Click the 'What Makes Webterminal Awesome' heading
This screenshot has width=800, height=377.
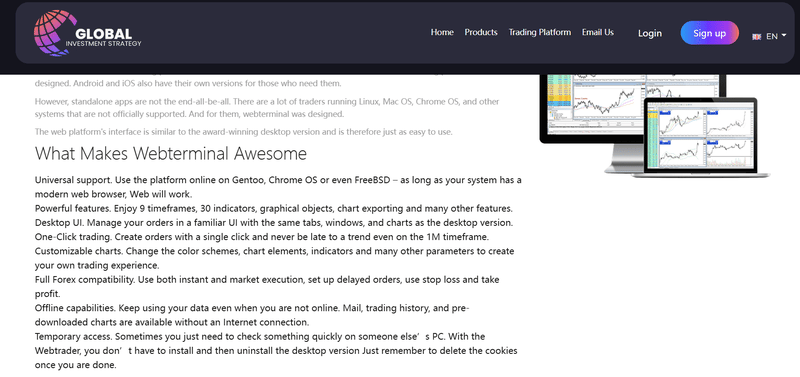pos(171,154)
